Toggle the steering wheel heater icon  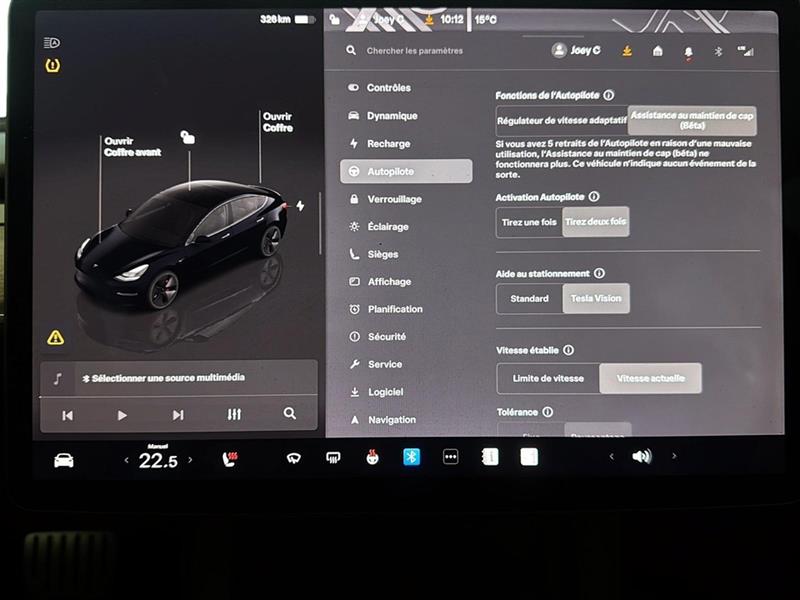click(372, 457)
